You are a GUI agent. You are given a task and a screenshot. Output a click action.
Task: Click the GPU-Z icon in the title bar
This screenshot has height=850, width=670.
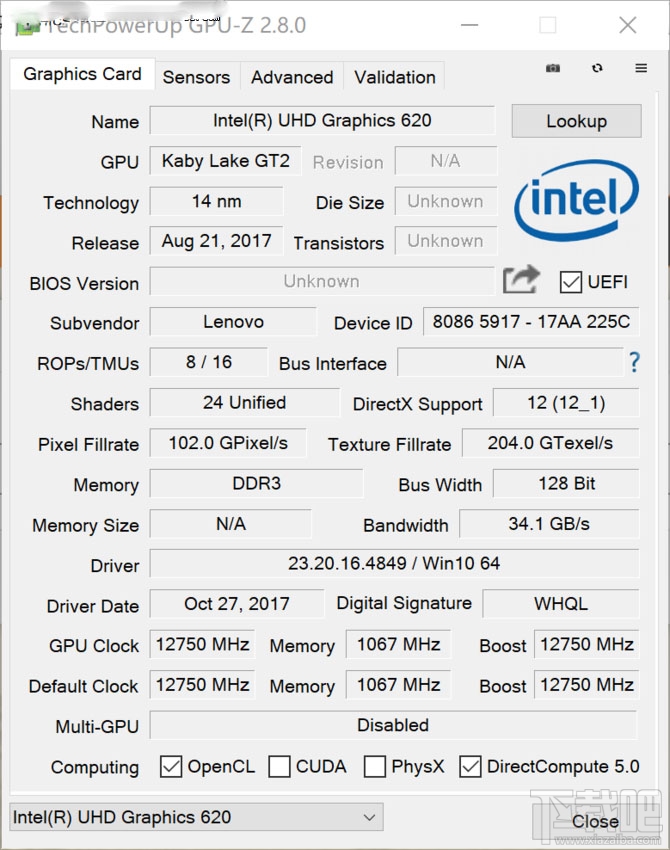click(x=25, y=26)
